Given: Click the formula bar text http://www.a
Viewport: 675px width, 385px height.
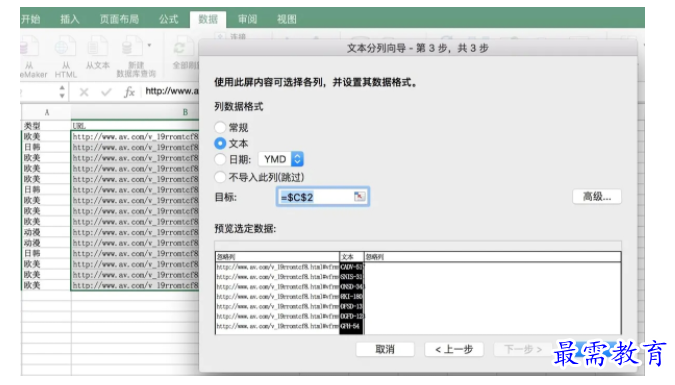Looking at the screenshot, I should tap(172, 91).
